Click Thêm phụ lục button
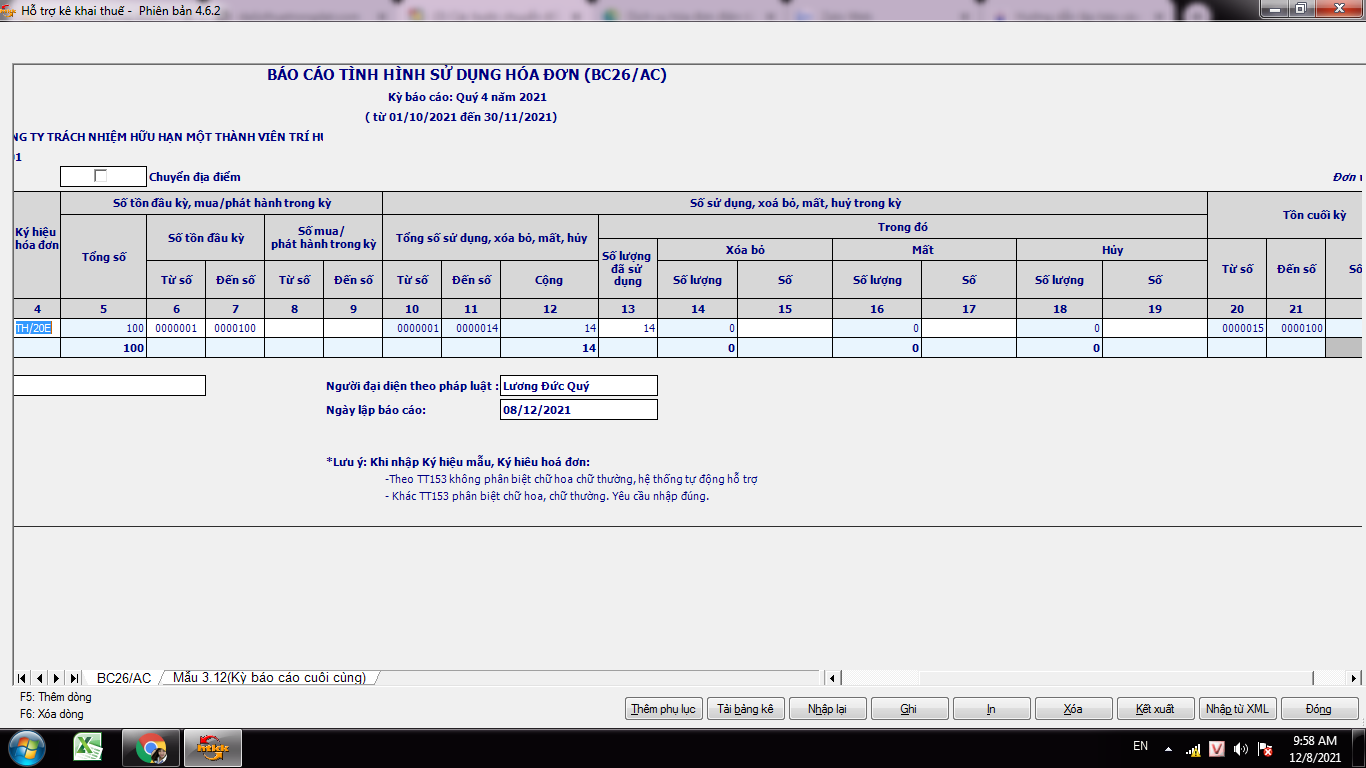Screen dimensions: 1366x768 [663, 709]
